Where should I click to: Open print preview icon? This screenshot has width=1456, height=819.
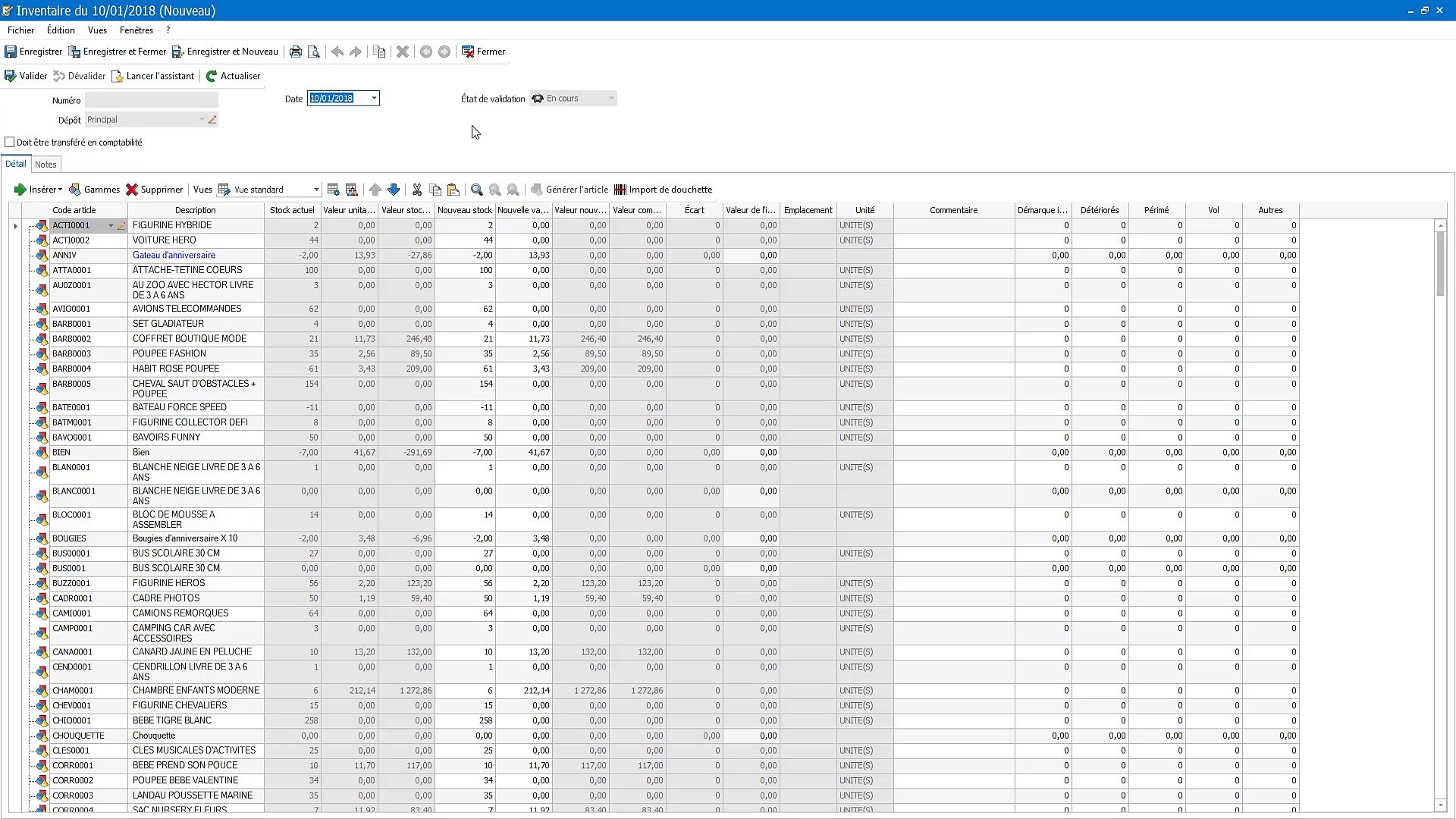(314, 52)
